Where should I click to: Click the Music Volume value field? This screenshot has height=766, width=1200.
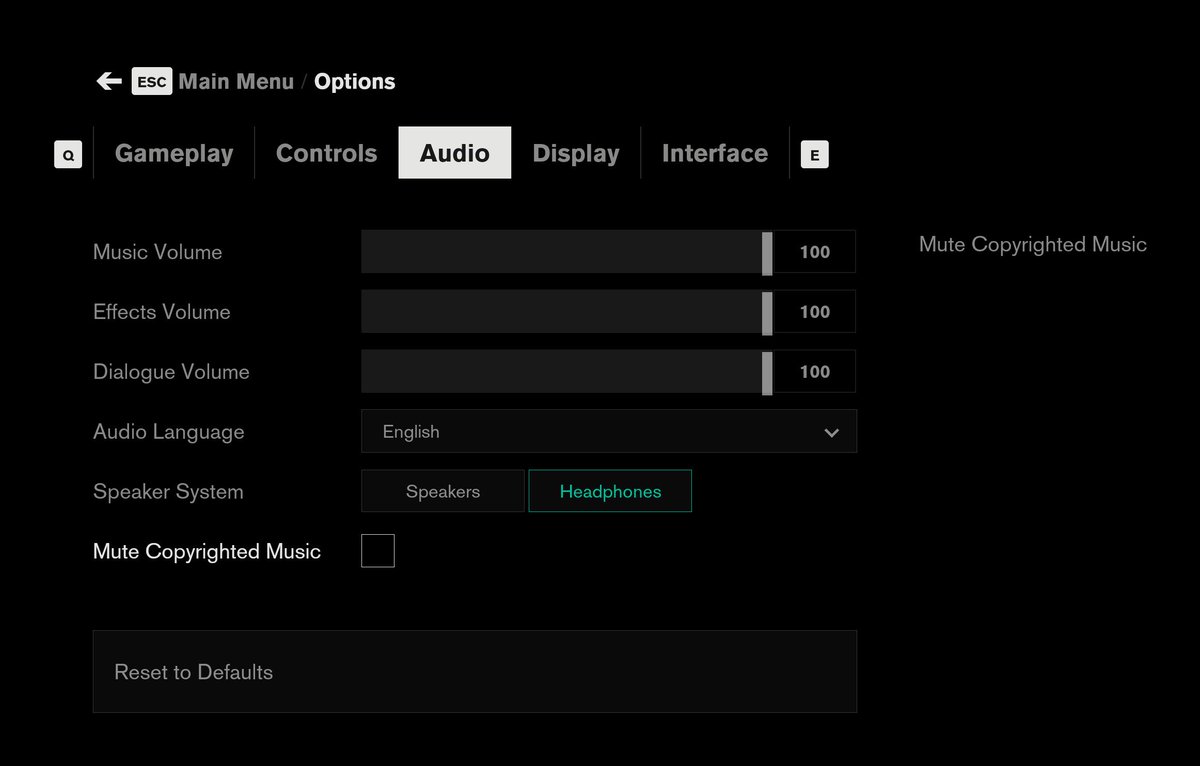click(815, 252)
